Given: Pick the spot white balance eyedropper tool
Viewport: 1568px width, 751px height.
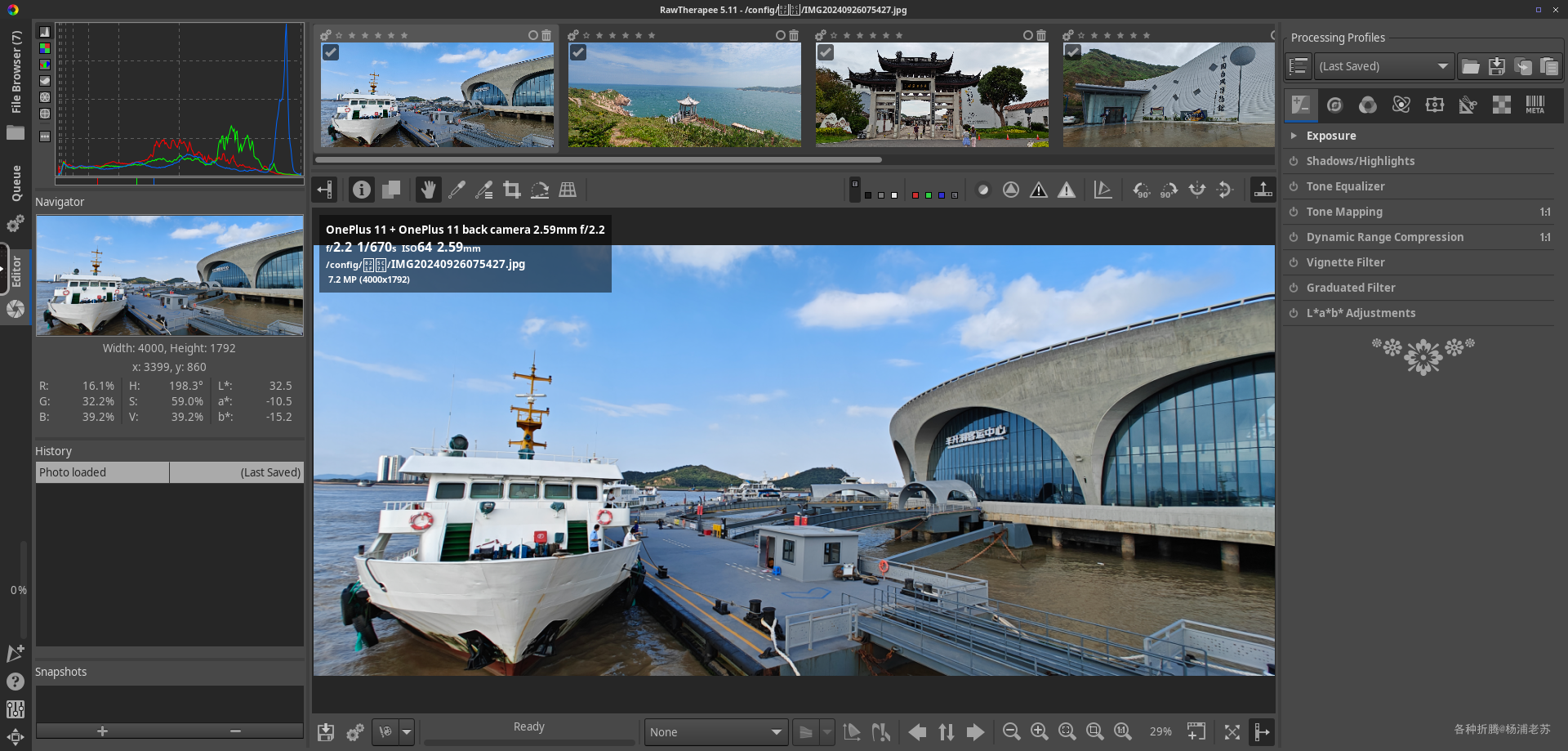Looking at the screenshot, I should [457, 190].
